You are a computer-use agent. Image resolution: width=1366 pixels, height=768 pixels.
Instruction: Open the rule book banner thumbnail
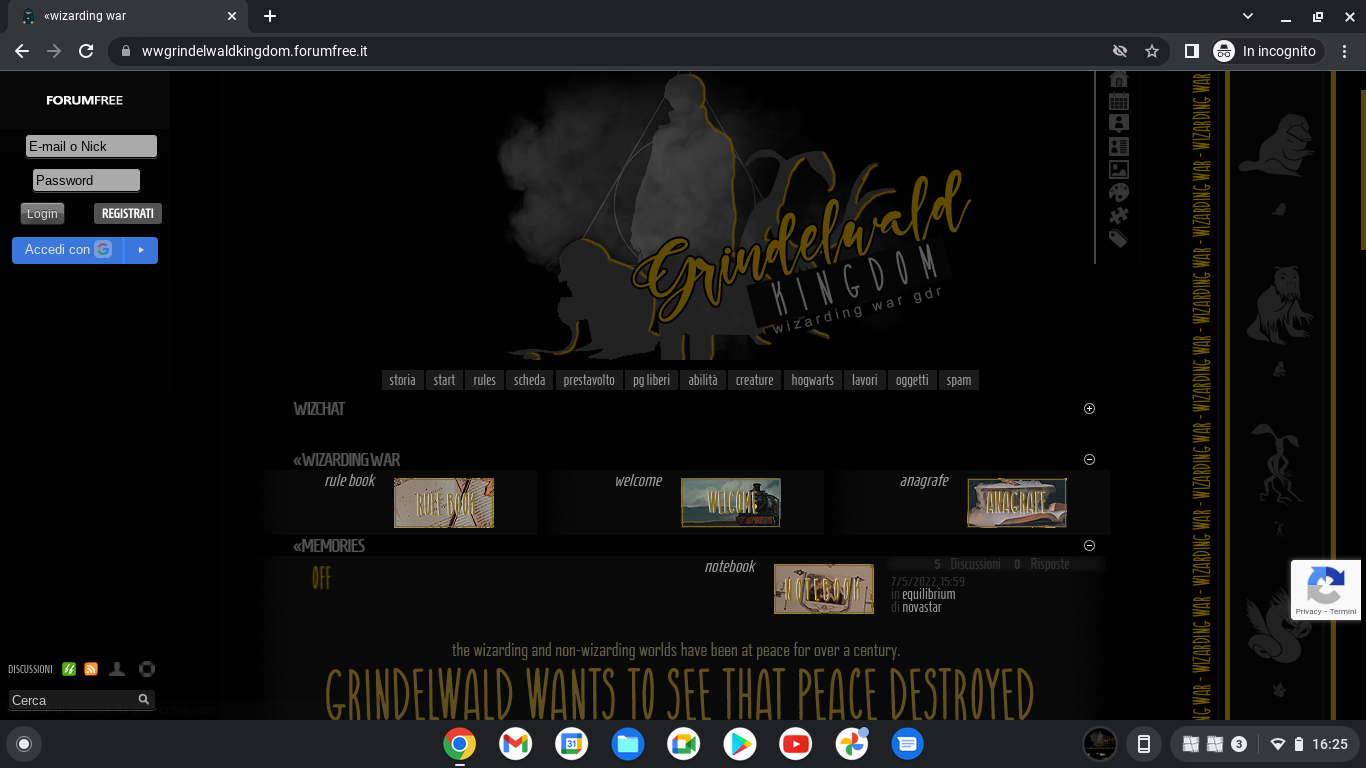point(444,502)
